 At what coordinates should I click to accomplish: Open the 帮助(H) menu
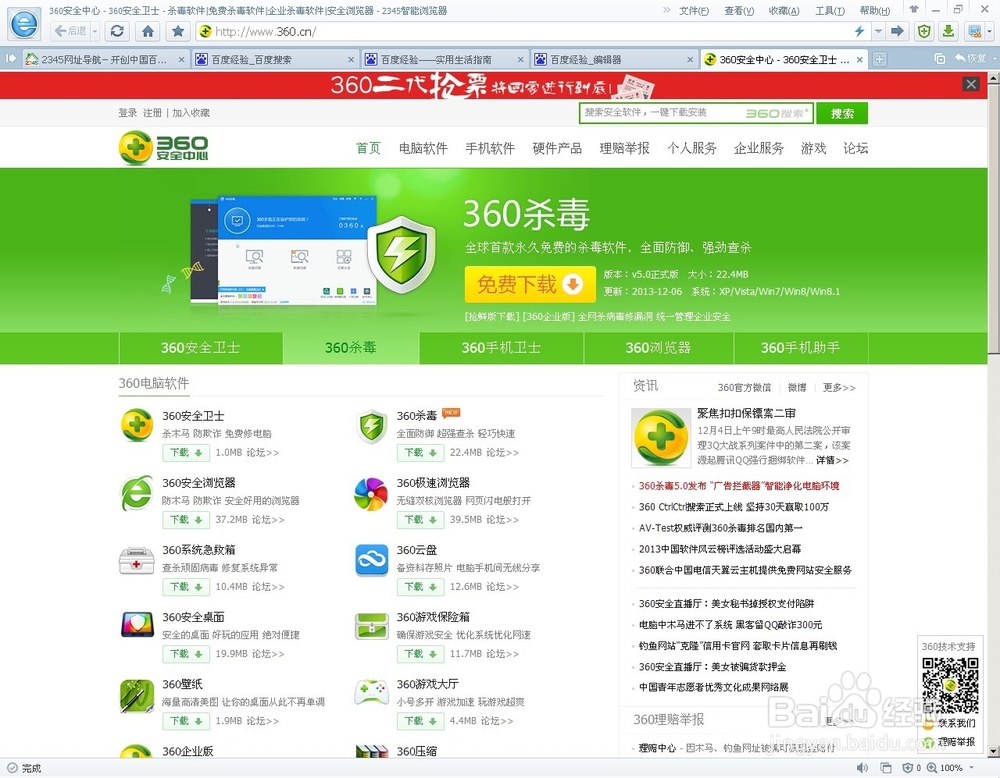click(874, 10)
